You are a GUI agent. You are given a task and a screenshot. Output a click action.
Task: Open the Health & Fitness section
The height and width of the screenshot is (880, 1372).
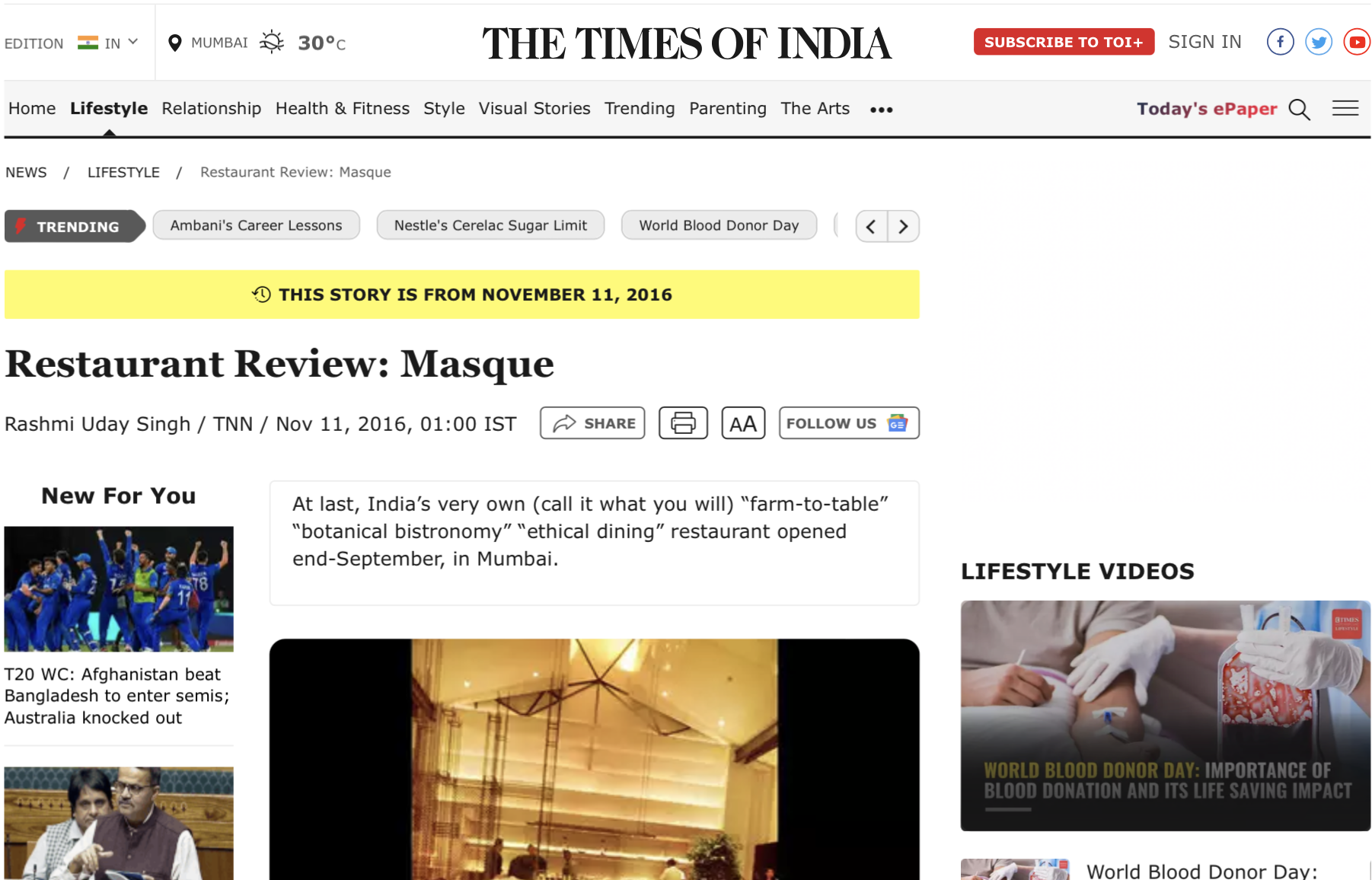point(343,109)
